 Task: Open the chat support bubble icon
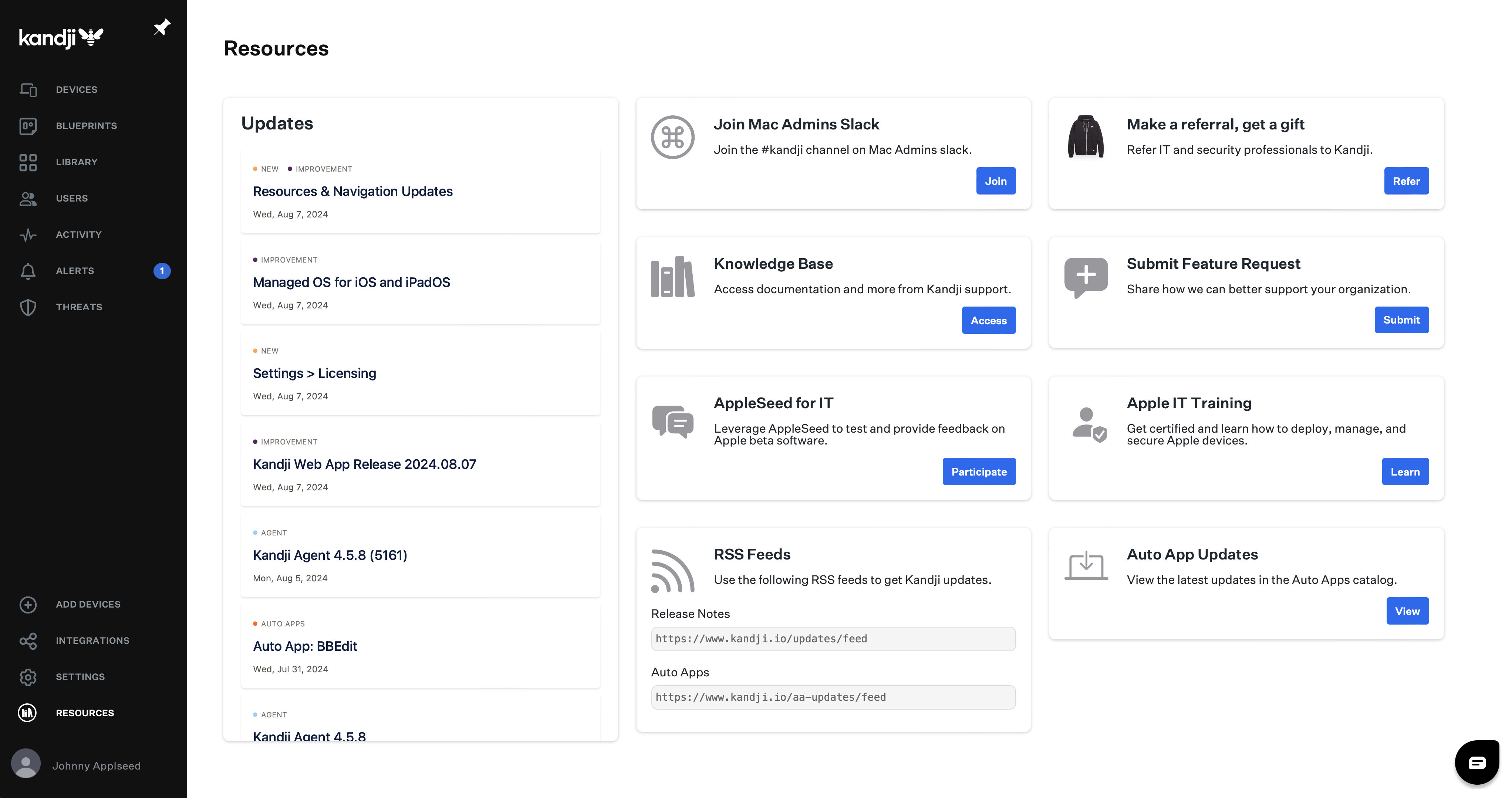point(1477,762)
